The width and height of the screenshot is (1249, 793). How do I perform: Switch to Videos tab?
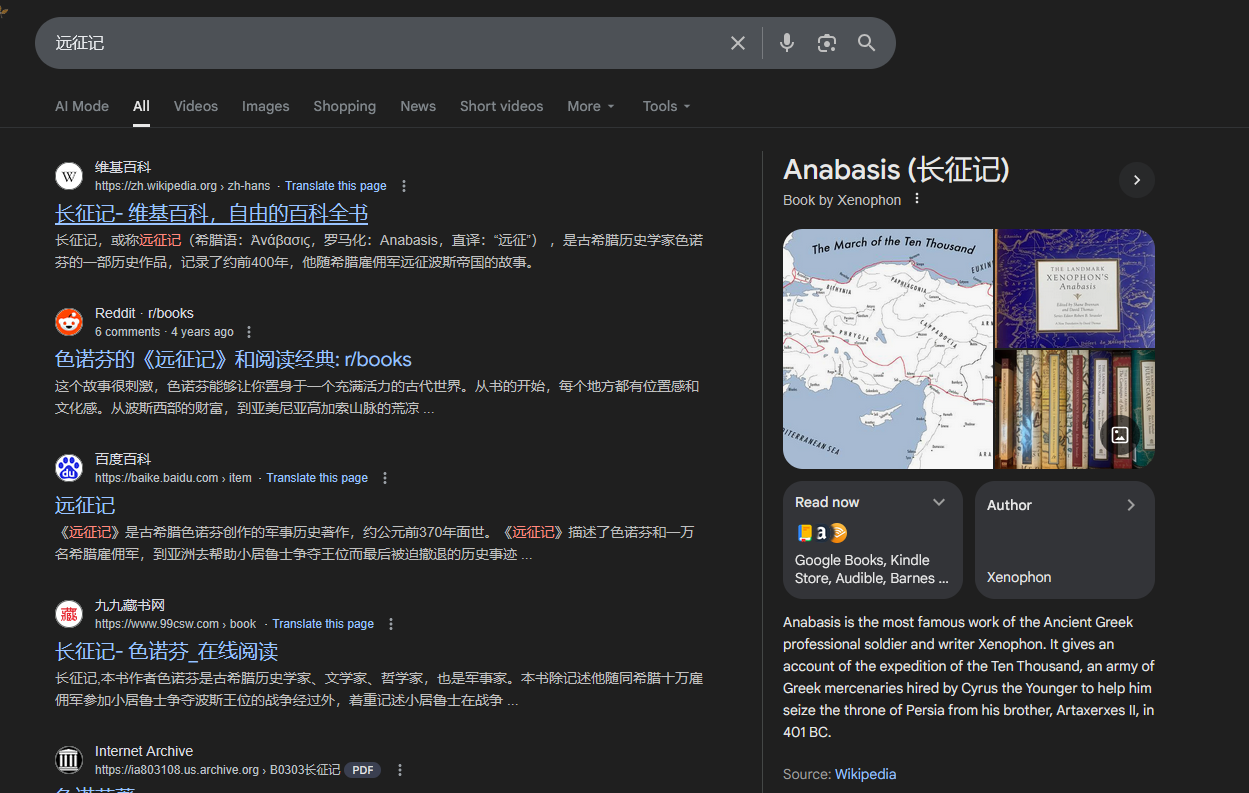coord(196,106)
